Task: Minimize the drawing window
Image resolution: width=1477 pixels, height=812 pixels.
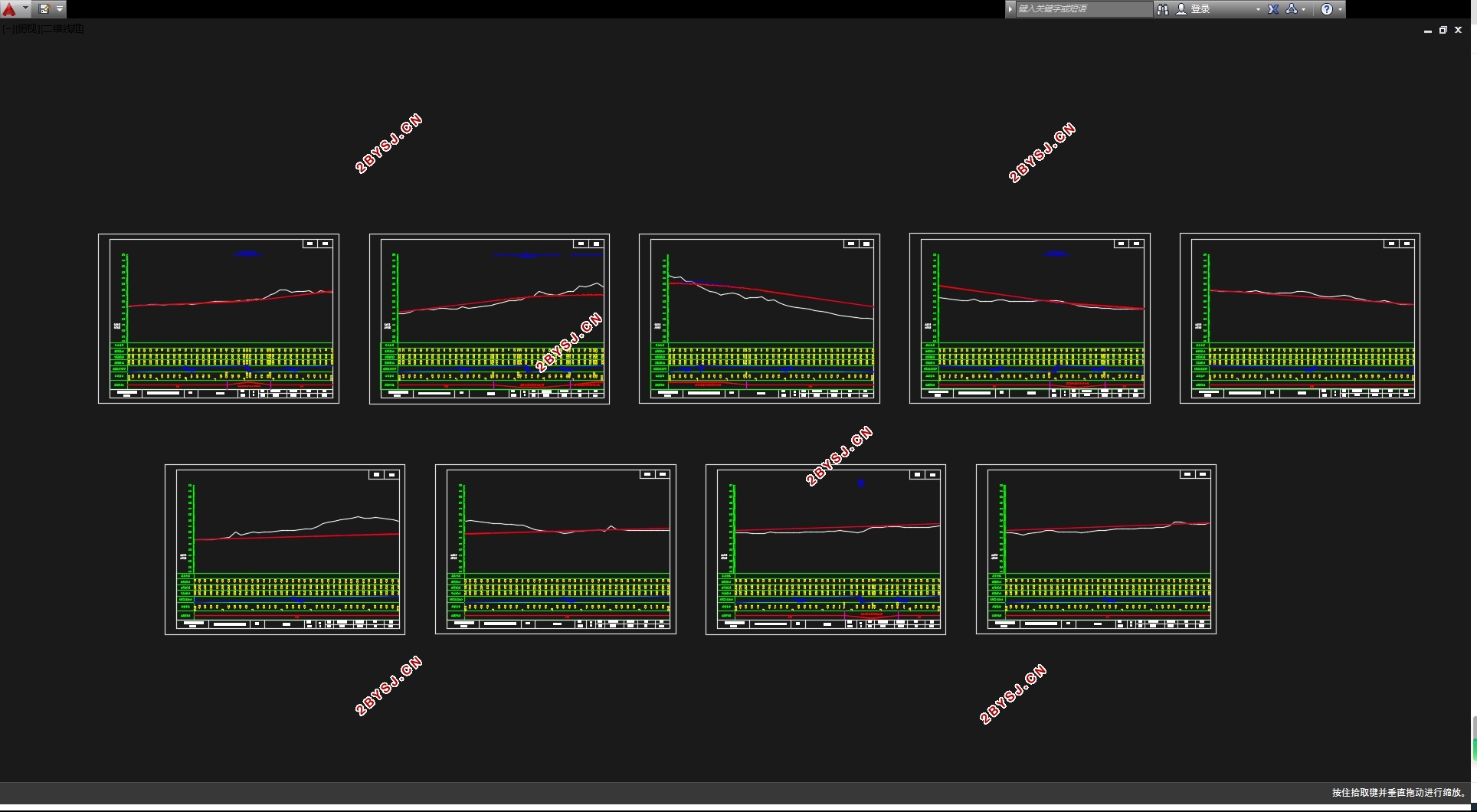Action: [x=1427, y=31]
